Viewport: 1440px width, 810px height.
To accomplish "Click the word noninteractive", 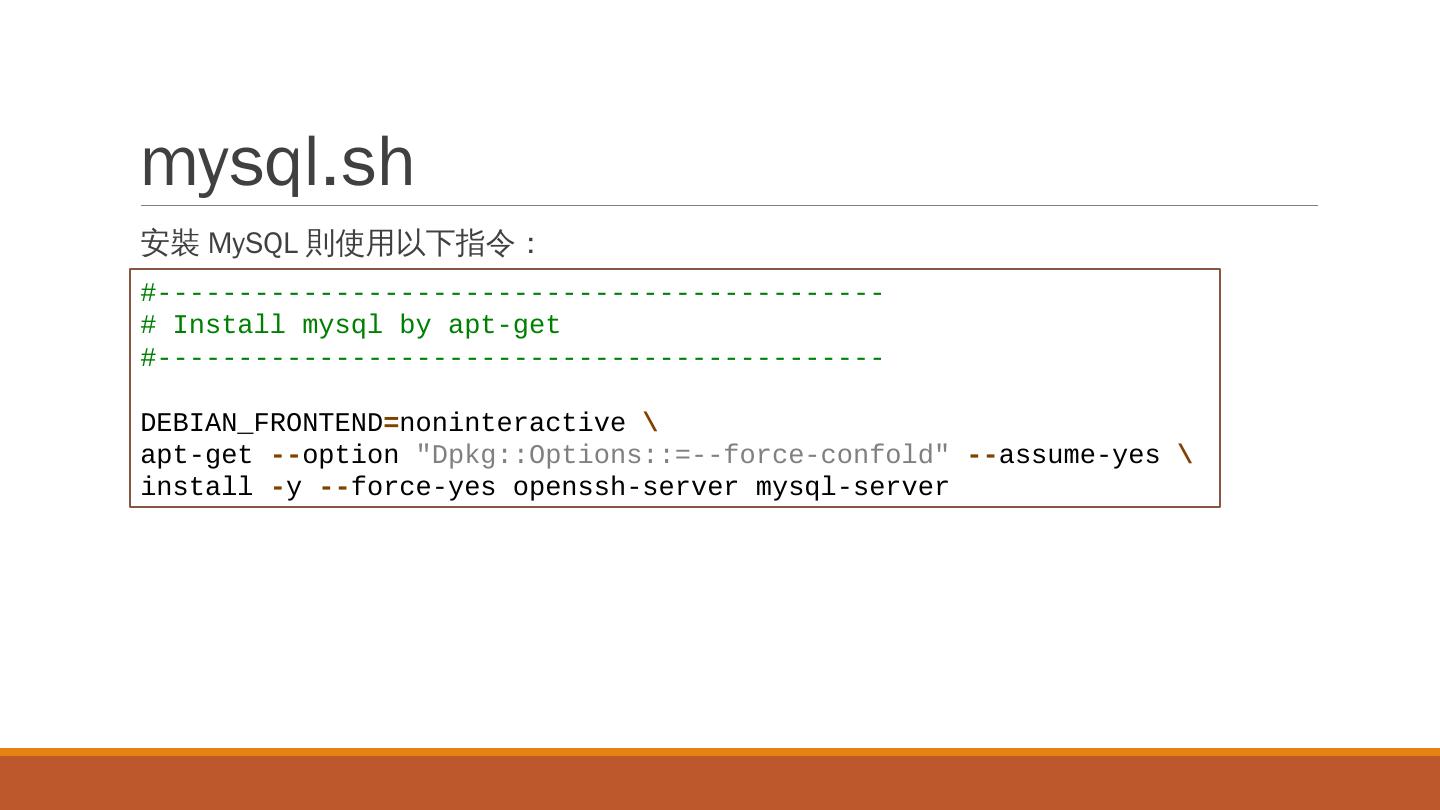I will (x=512, y=423).
